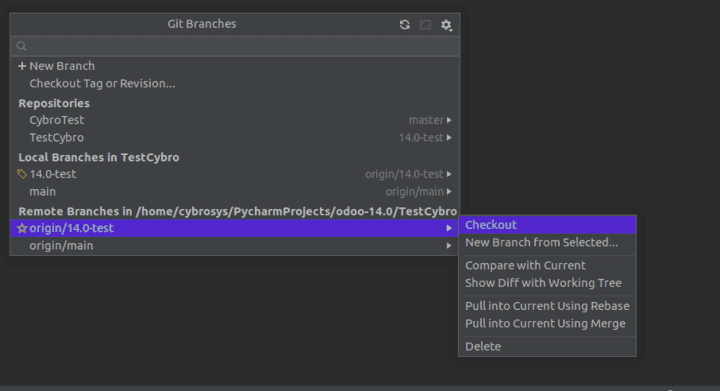The width and height of the screenshot is (720, 391).
Task: Choose Delete from the branch menu
Action: coord(547,346)
